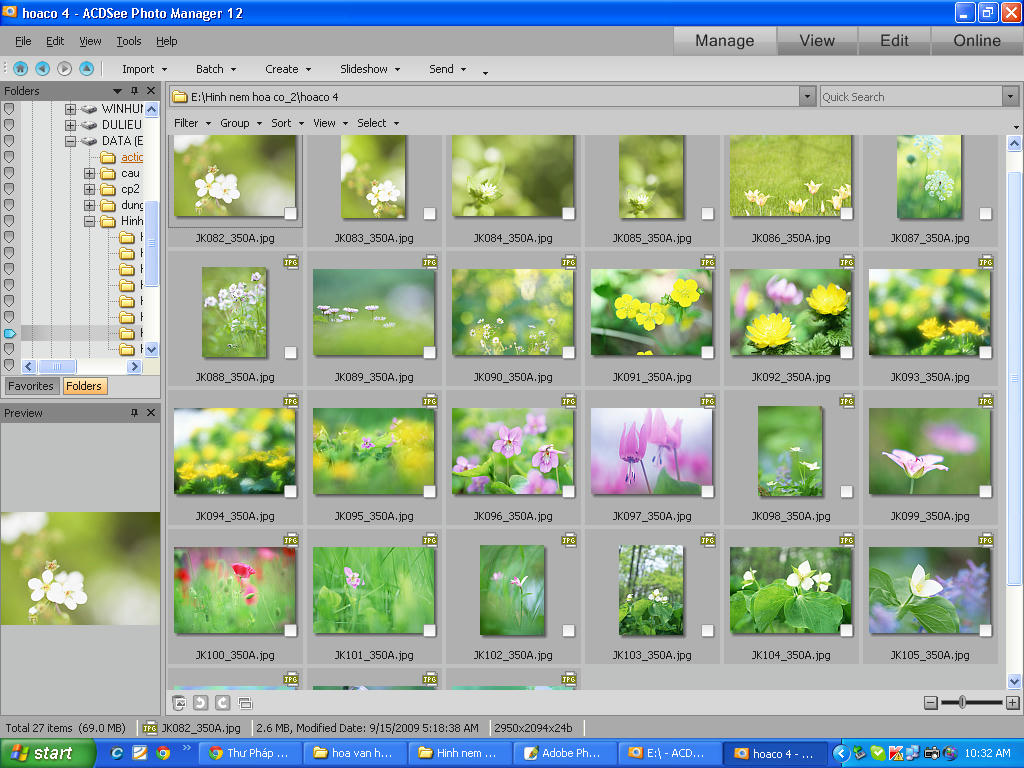Switch to the View mode tab
This screenshot has width=1024, height=768.
(817, 40)
